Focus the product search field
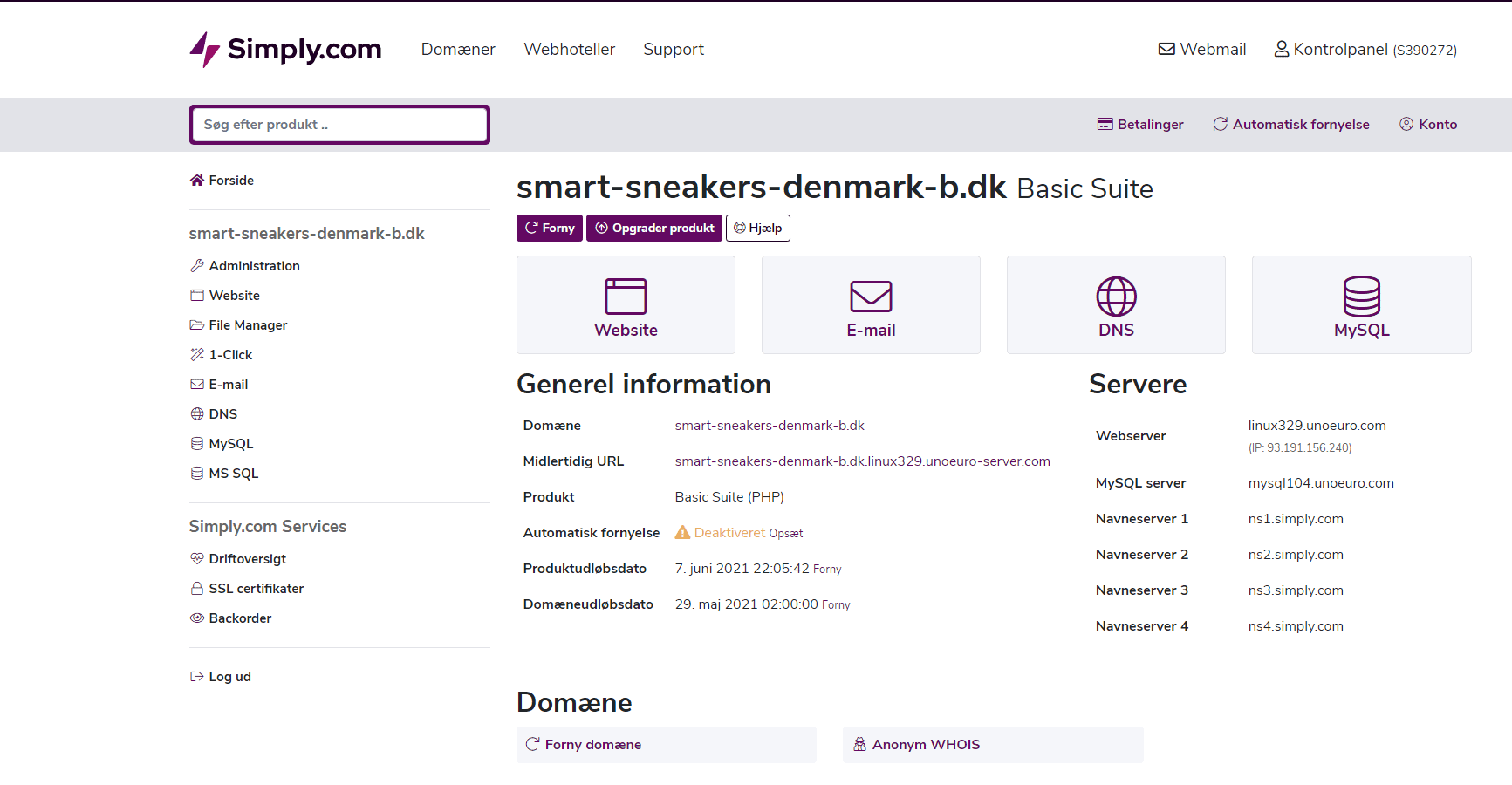Viewport: 1512px width, 785px height. pos(339,125)
